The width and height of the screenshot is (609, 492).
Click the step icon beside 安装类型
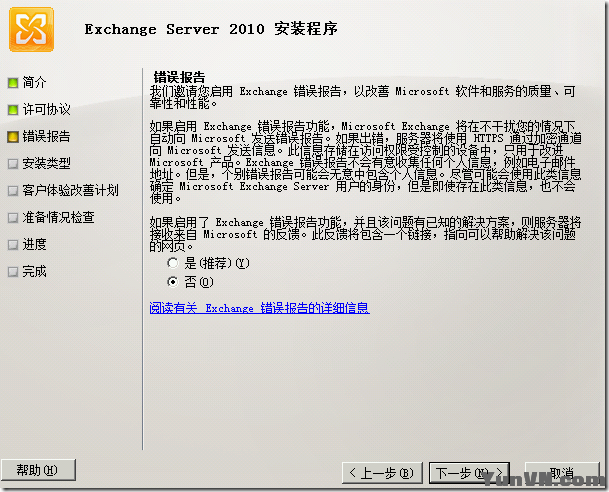click(x=13, y=164)
